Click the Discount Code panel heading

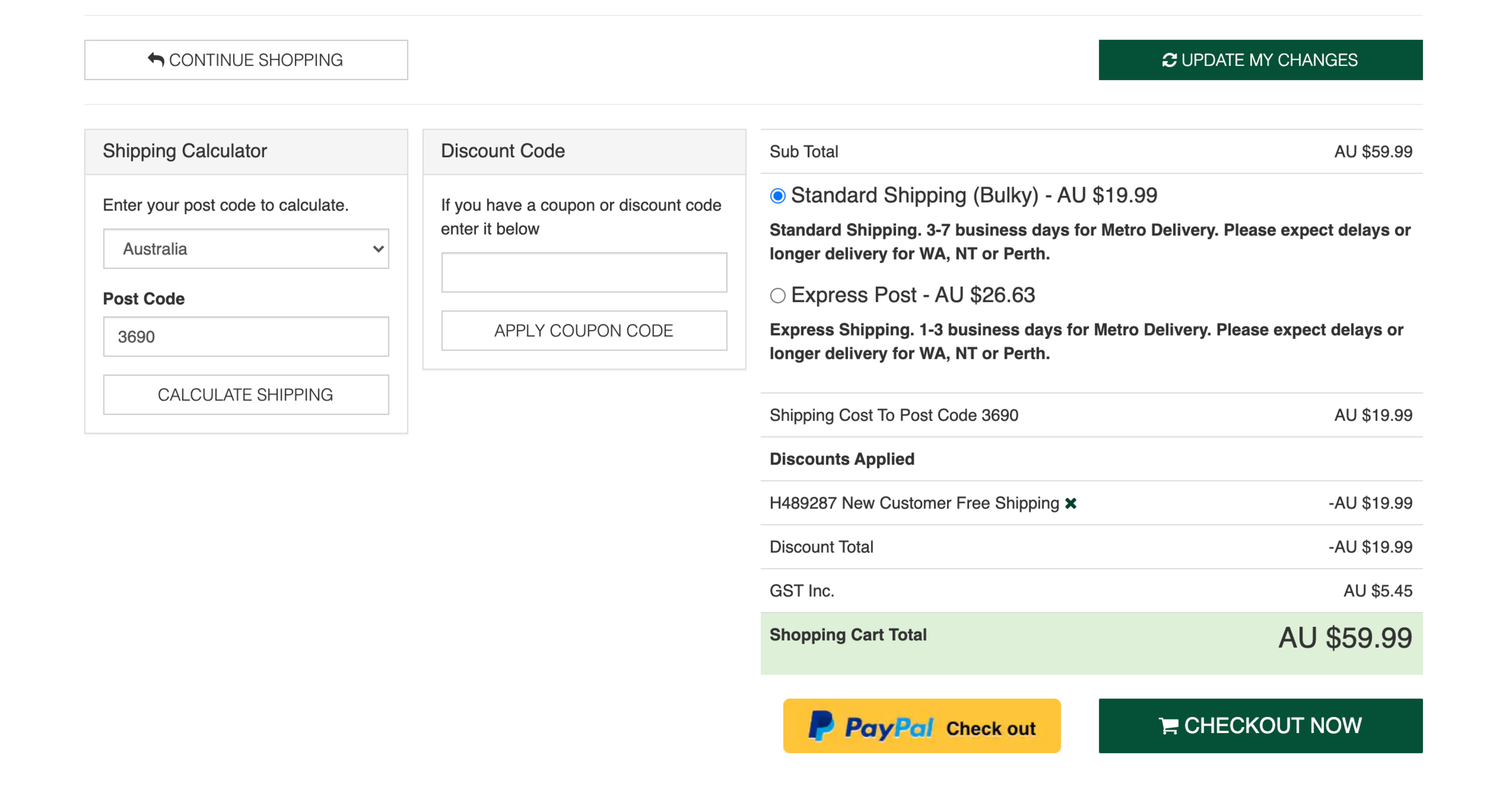pos(503,151)
